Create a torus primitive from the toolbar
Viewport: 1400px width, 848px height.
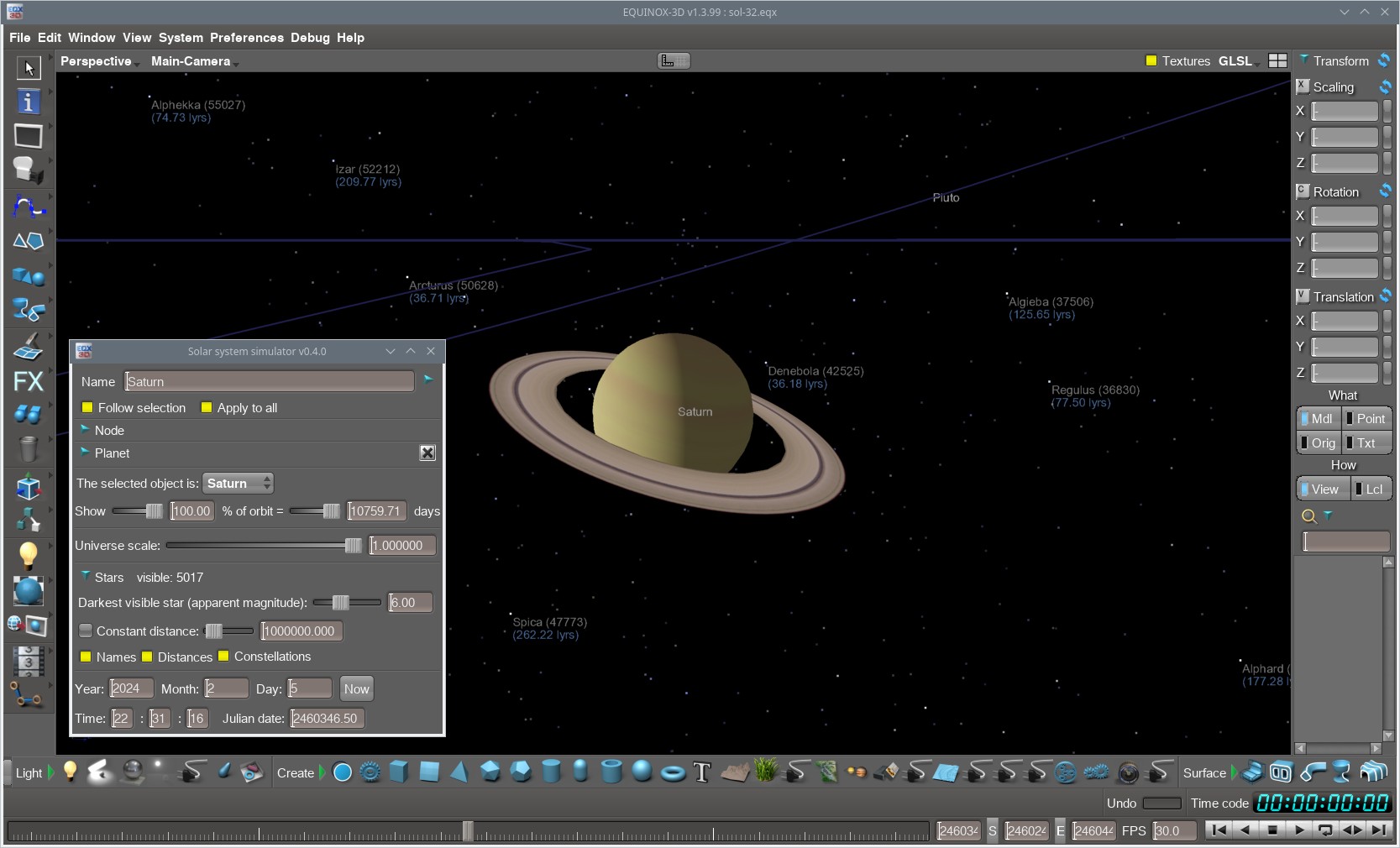673,772
